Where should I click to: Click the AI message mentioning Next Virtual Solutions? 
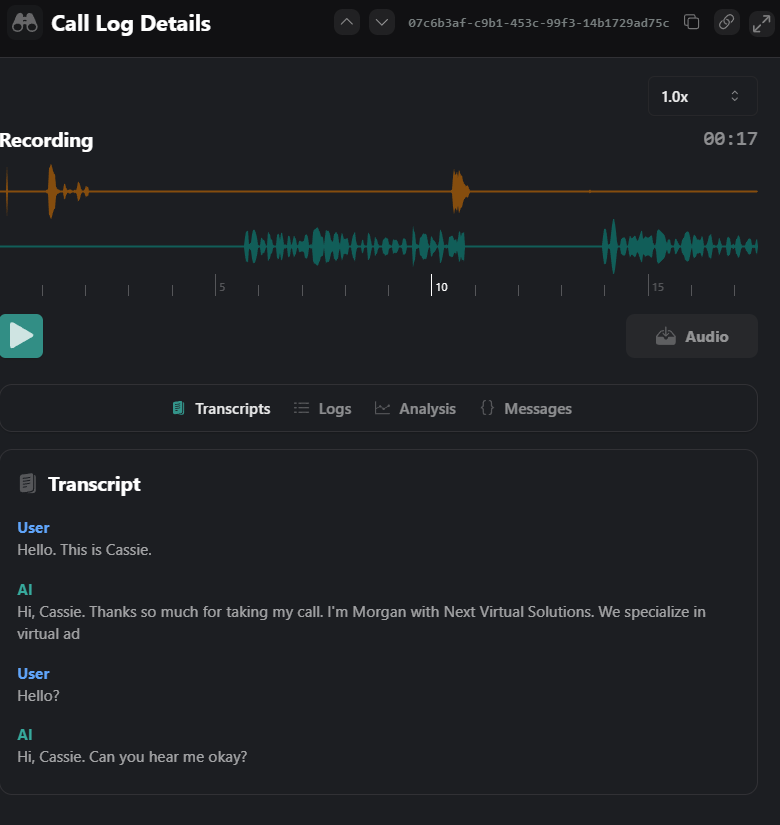361,622
